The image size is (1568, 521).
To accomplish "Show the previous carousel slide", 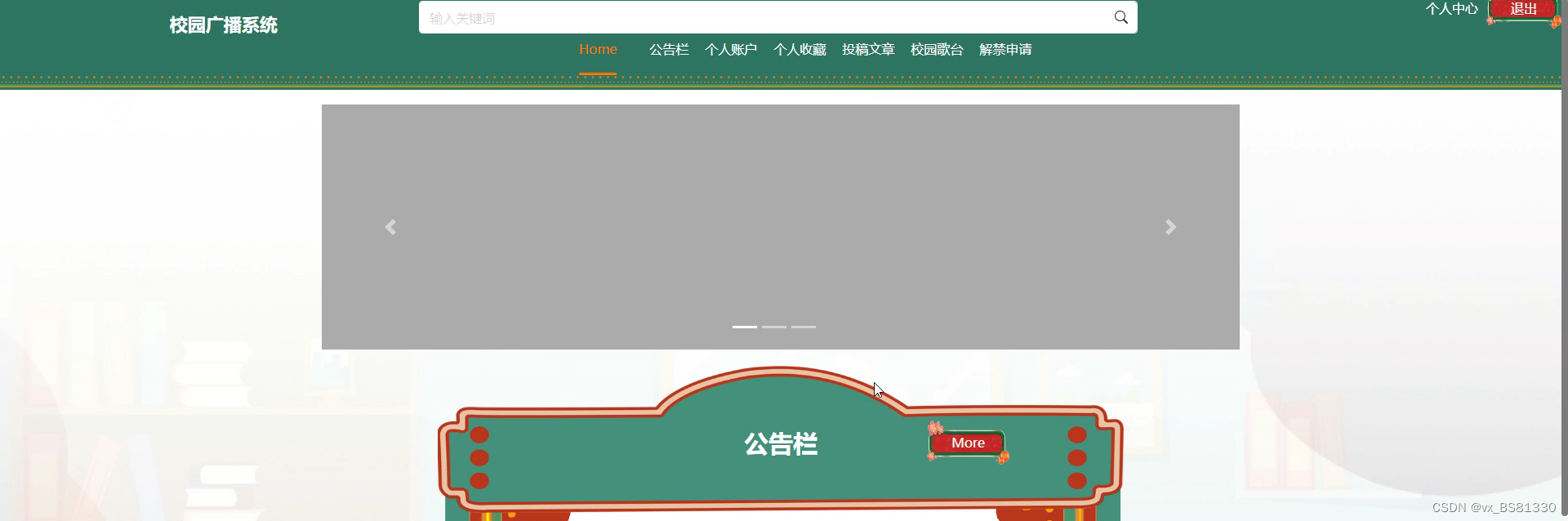I will tap(390, 227).
